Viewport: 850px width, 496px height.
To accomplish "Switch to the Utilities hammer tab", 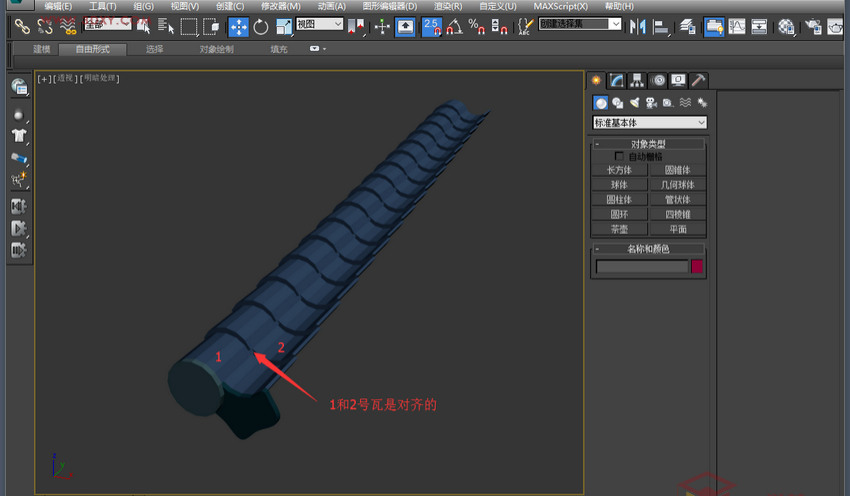I will click(698, 81).
